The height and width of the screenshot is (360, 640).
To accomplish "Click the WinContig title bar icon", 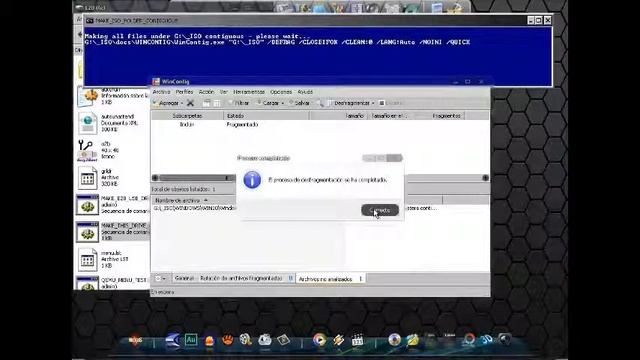I will [156, 82].
